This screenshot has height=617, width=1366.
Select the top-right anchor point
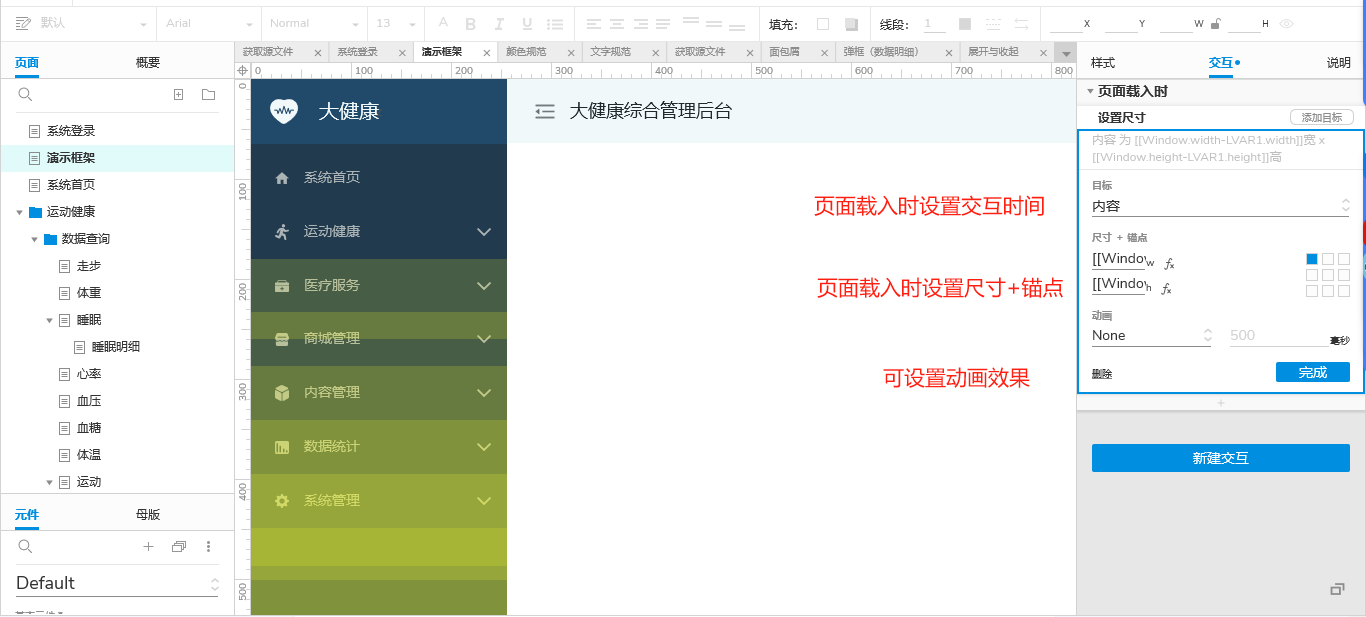click(1344, 259)
